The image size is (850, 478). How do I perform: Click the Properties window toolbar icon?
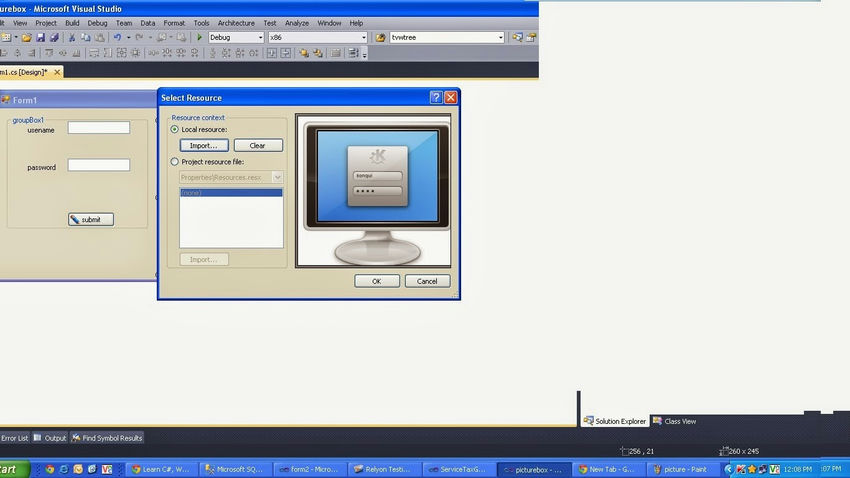(x=531, y=37)
